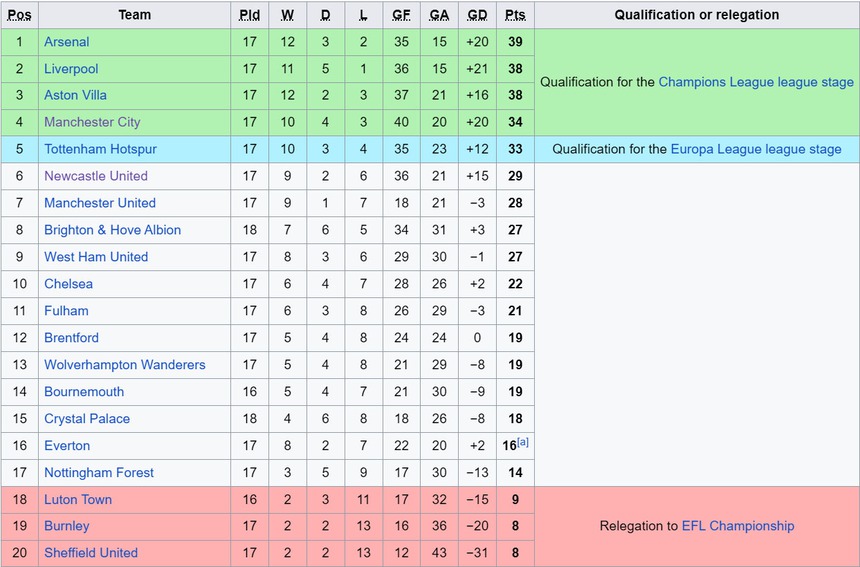
Task: Select the Manchester City link
Action: pos(92,122)
